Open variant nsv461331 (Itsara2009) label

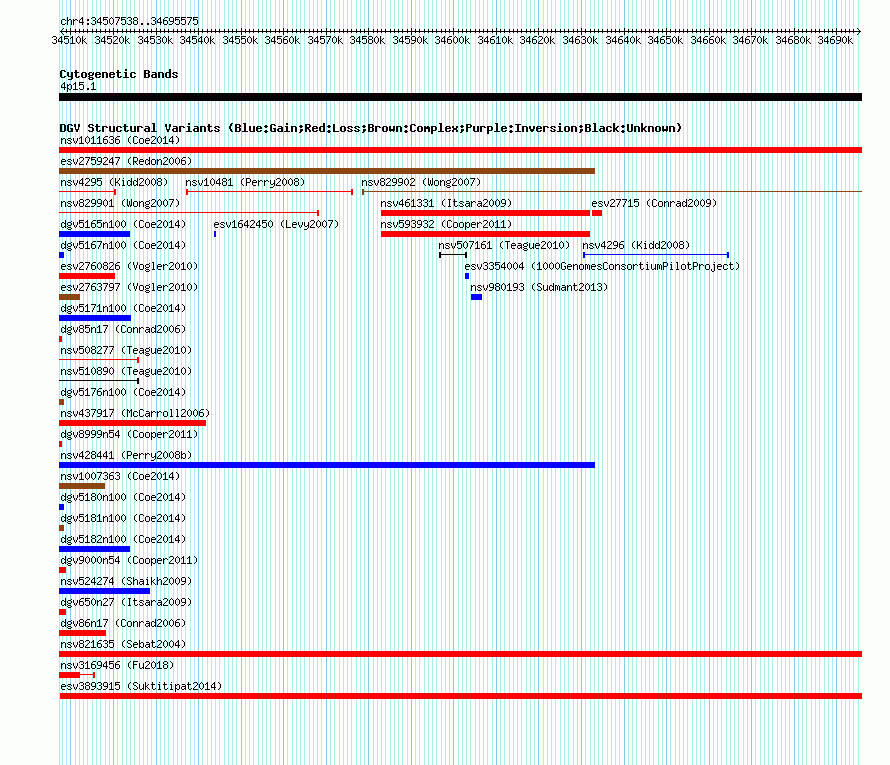coord(446,203)
